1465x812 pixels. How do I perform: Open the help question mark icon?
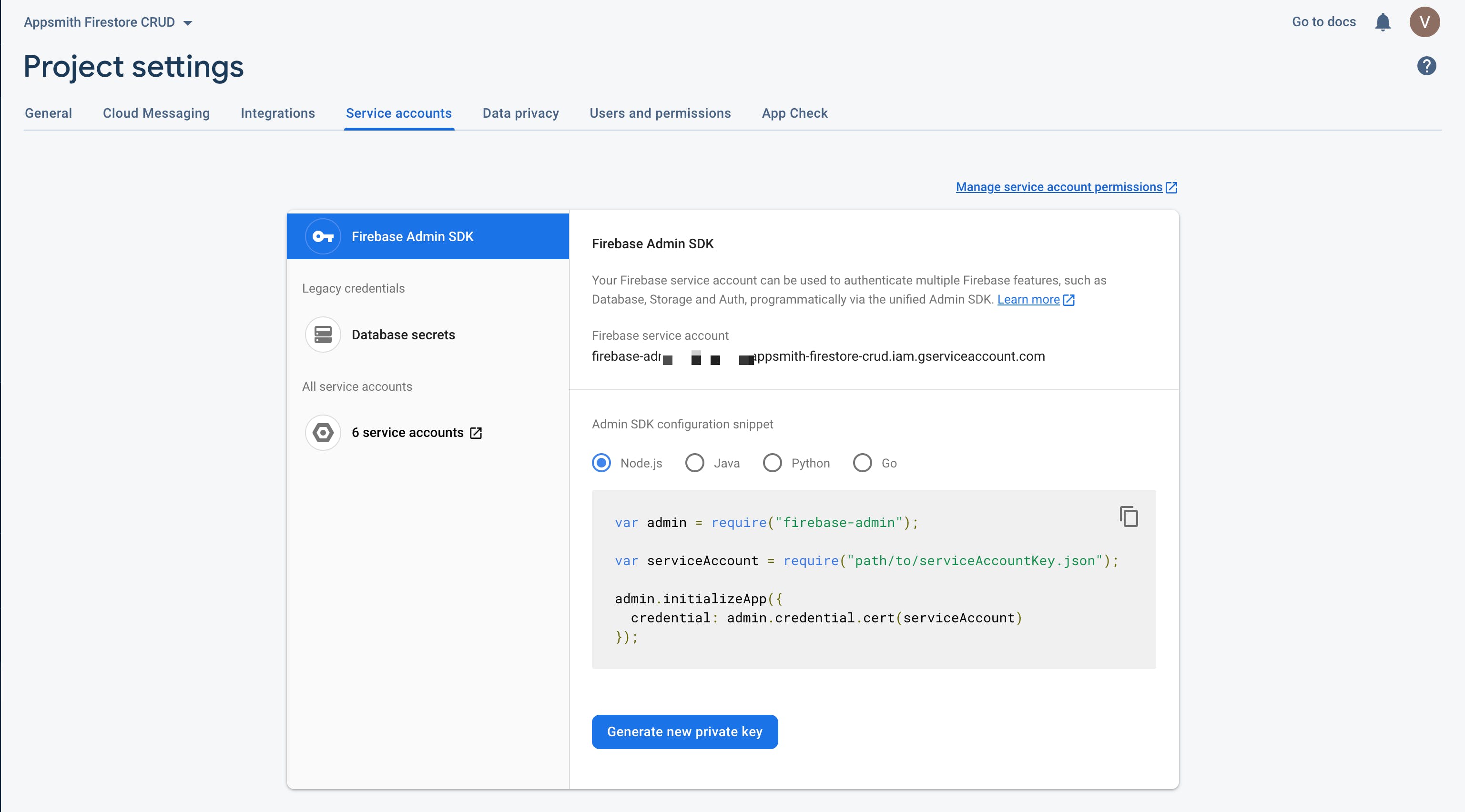tap(1426, 66)
